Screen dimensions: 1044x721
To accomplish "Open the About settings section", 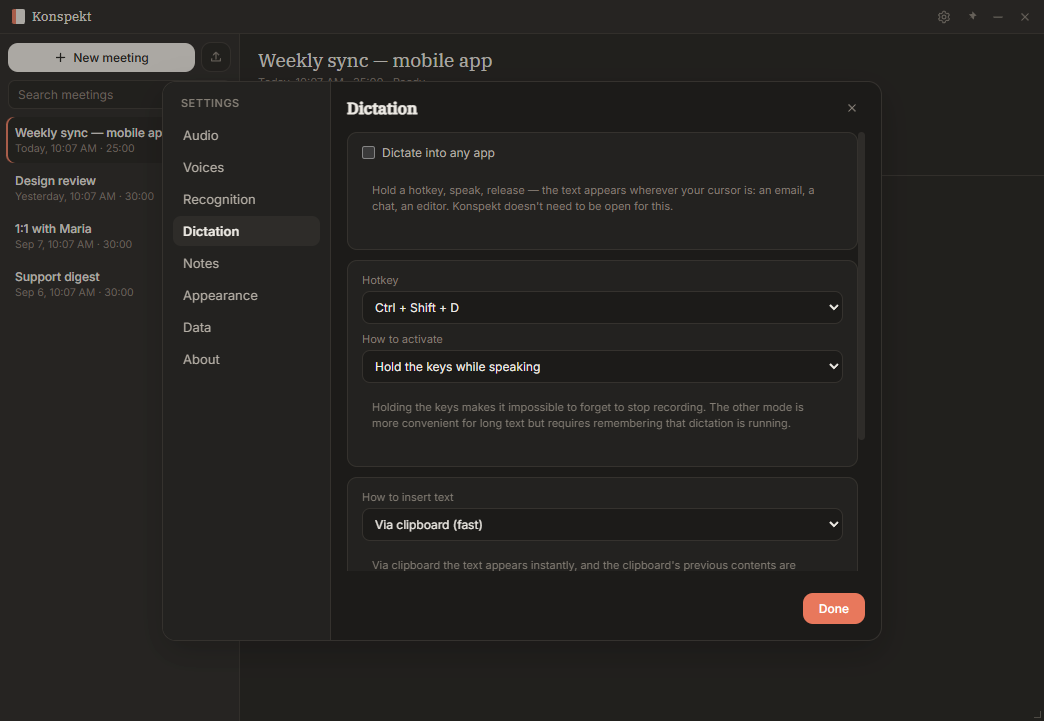I will tap(246, 359).
